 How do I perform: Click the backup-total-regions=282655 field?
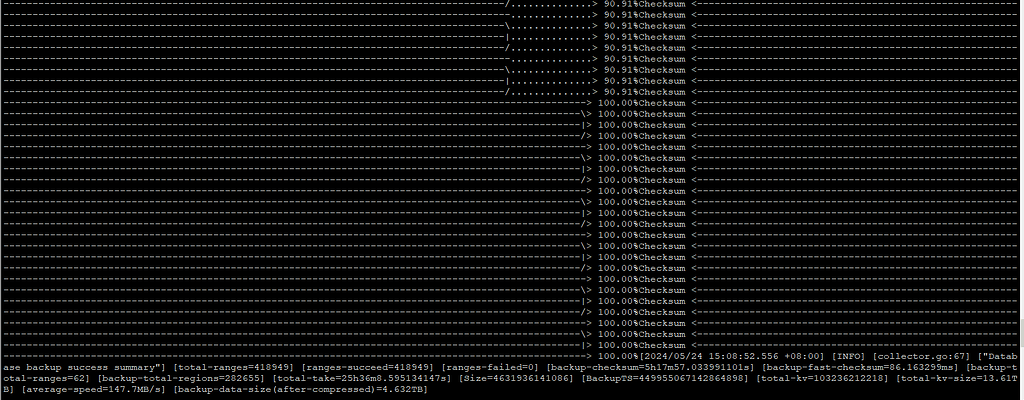point(181,378)
